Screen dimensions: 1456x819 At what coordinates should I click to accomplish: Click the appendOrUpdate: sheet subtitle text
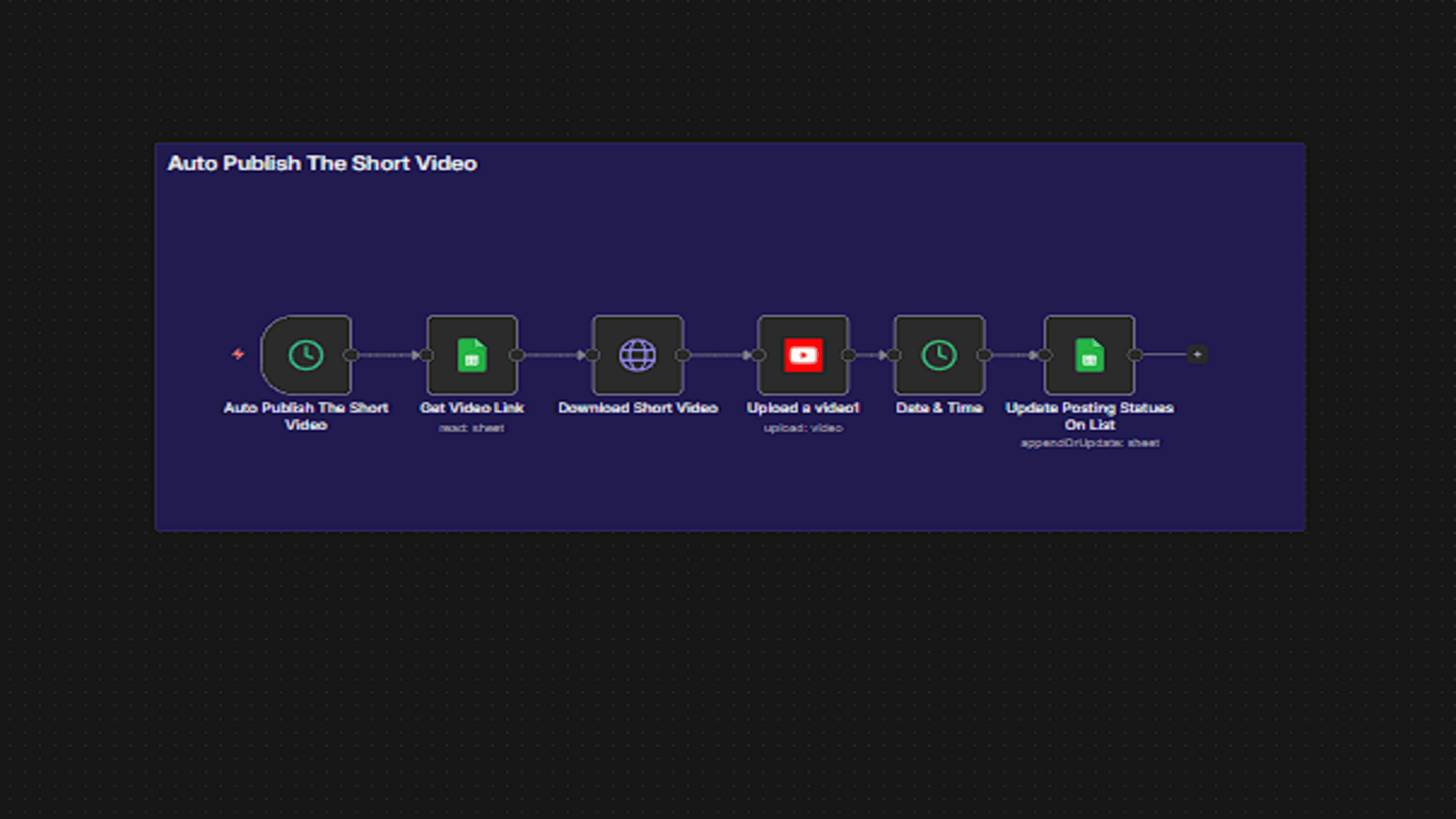(1088, 443)
